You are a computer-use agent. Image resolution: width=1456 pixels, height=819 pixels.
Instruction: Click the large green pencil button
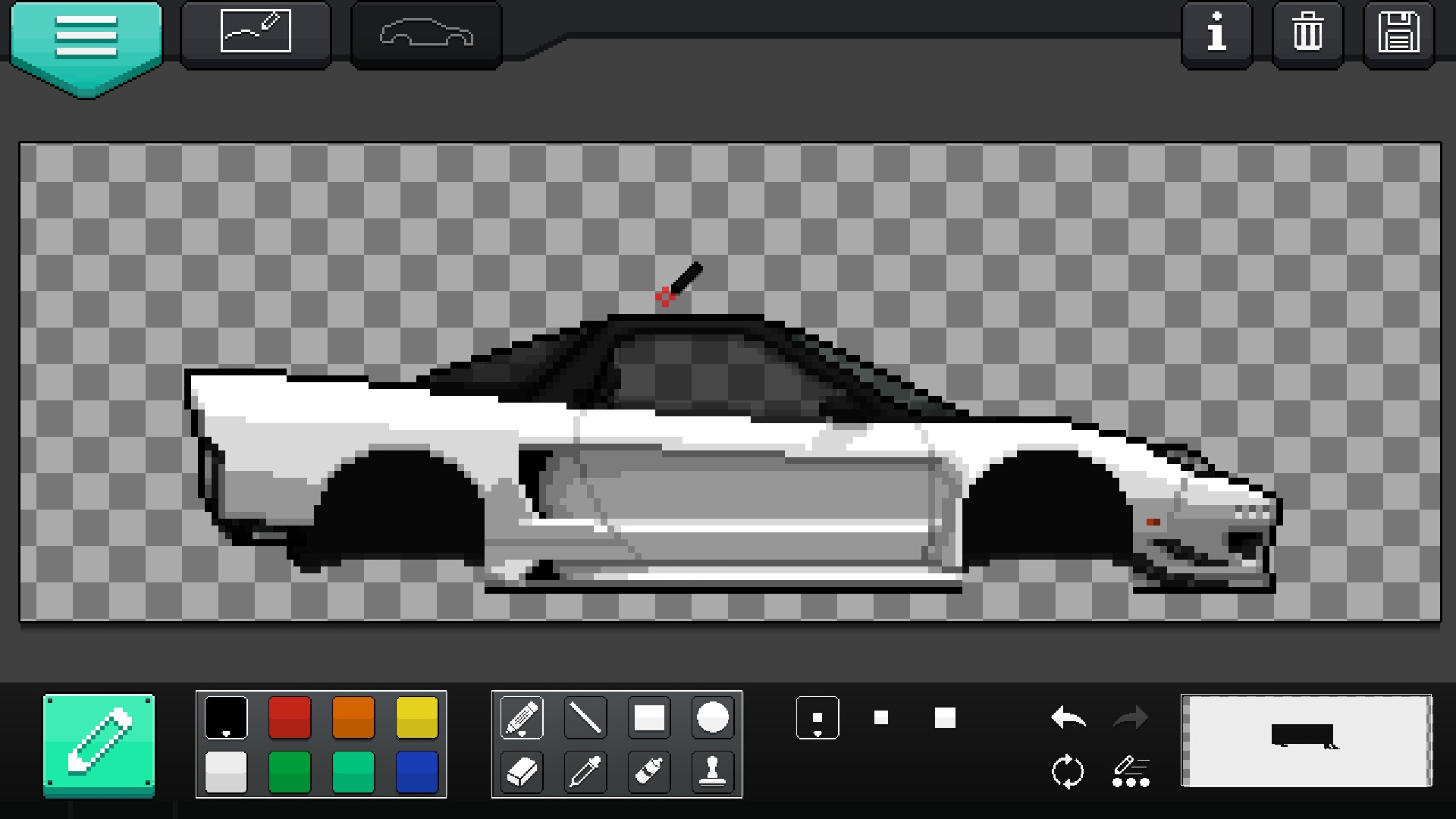99,745
